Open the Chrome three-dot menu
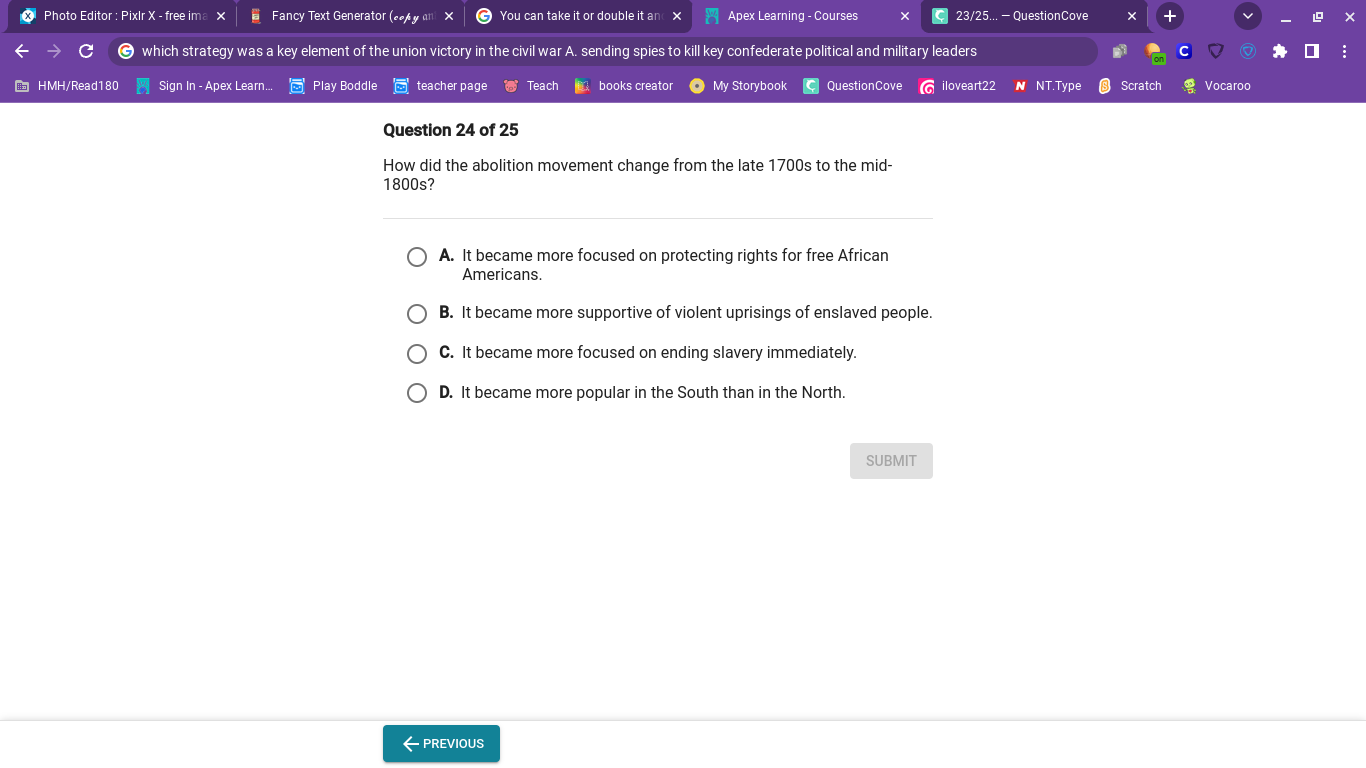 tap(1344, 51)
